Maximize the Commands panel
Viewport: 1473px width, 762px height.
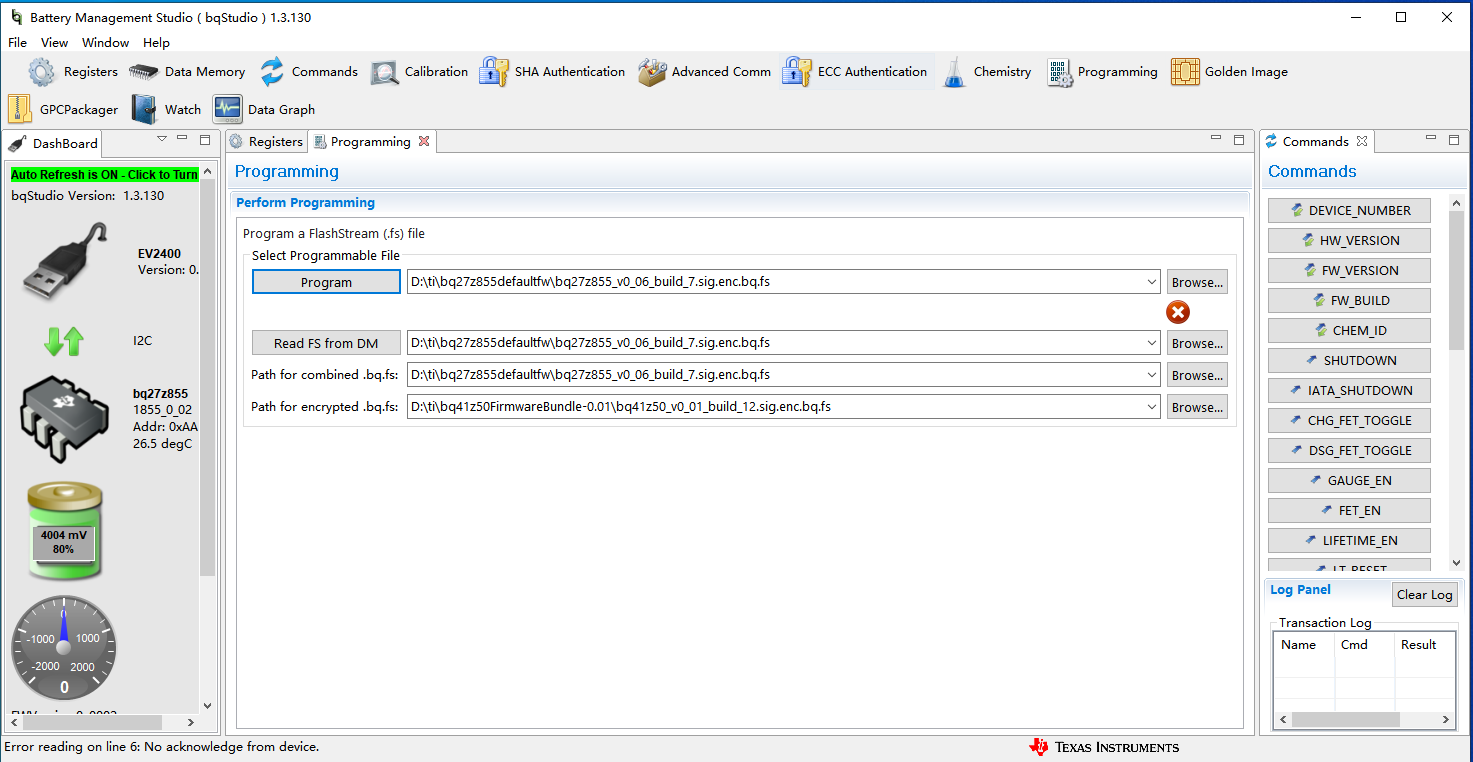[x=1454, y=140]
